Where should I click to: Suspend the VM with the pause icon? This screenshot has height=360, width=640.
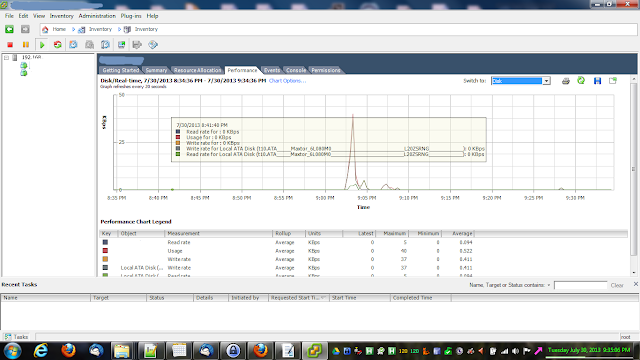pyautogui.click(x=26, y=44)
